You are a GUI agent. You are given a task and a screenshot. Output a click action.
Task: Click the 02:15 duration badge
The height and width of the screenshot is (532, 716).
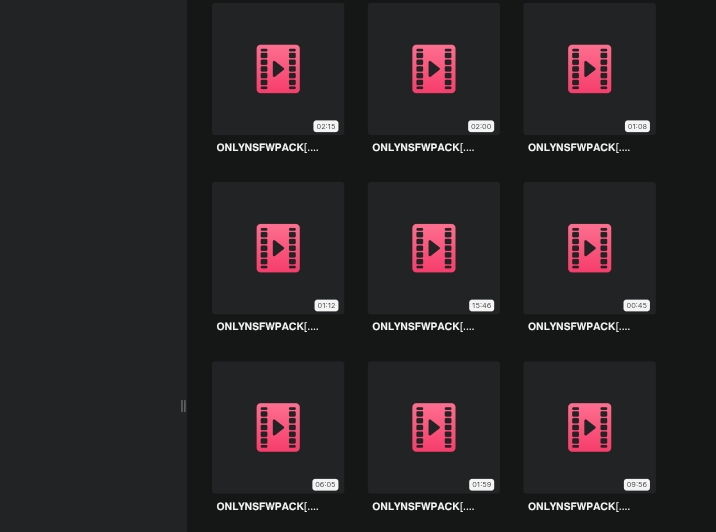click(326, 126)
